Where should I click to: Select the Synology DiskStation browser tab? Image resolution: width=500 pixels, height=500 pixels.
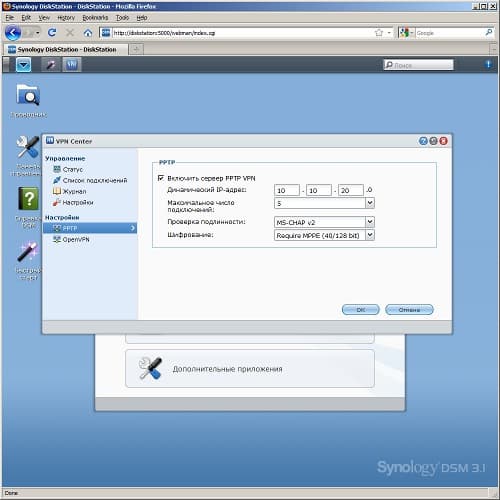[x=66, y=49]
